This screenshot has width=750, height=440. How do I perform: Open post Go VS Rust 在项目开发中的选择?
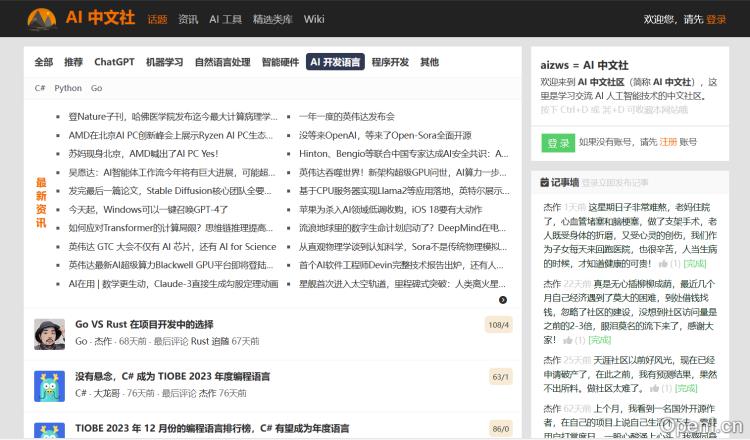tap(144, 324)
